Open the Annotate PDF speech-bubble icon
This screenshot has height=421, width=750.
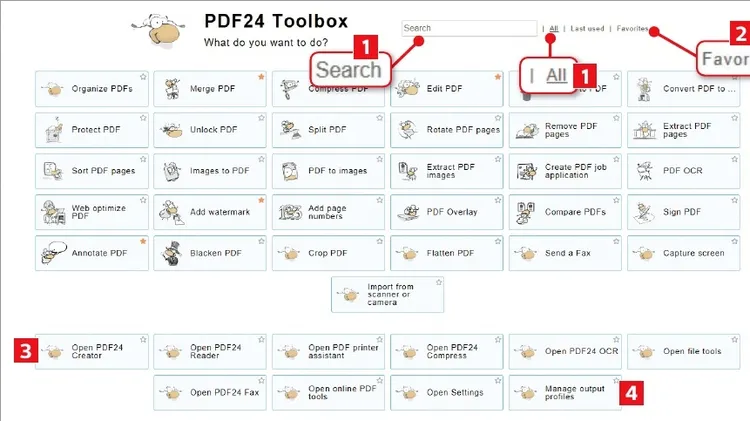54,253
